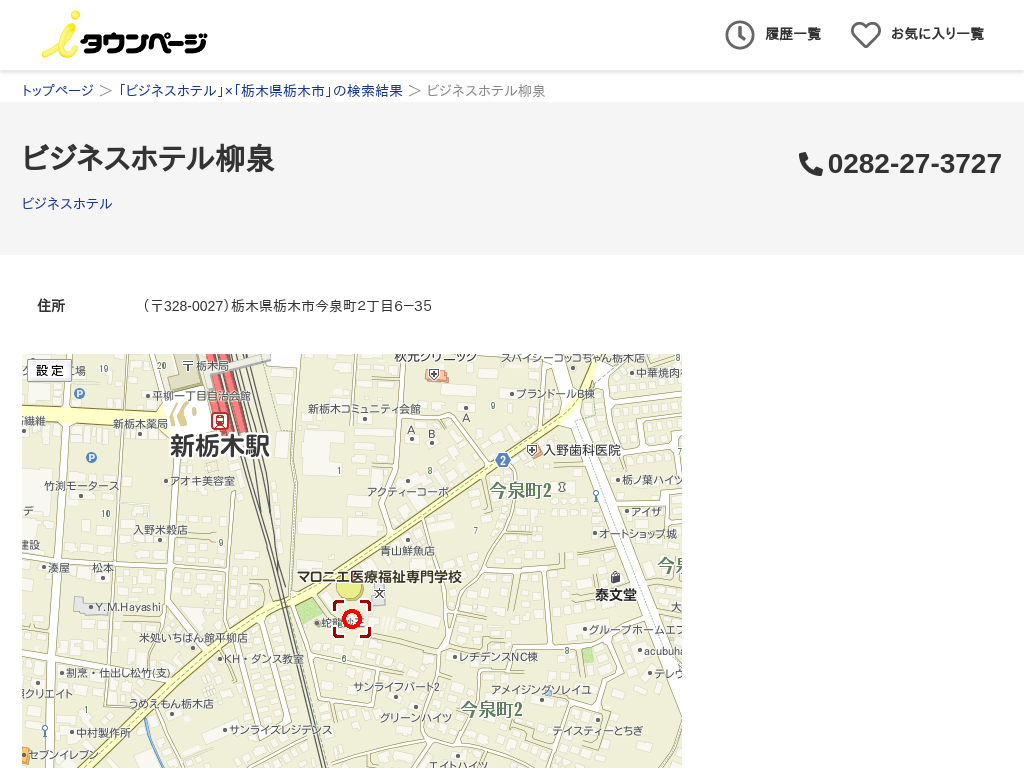Open 履歴一覧 text link
Viewport: 1024px width, 768px height.
pyautogui.click(x=793, y=34)
